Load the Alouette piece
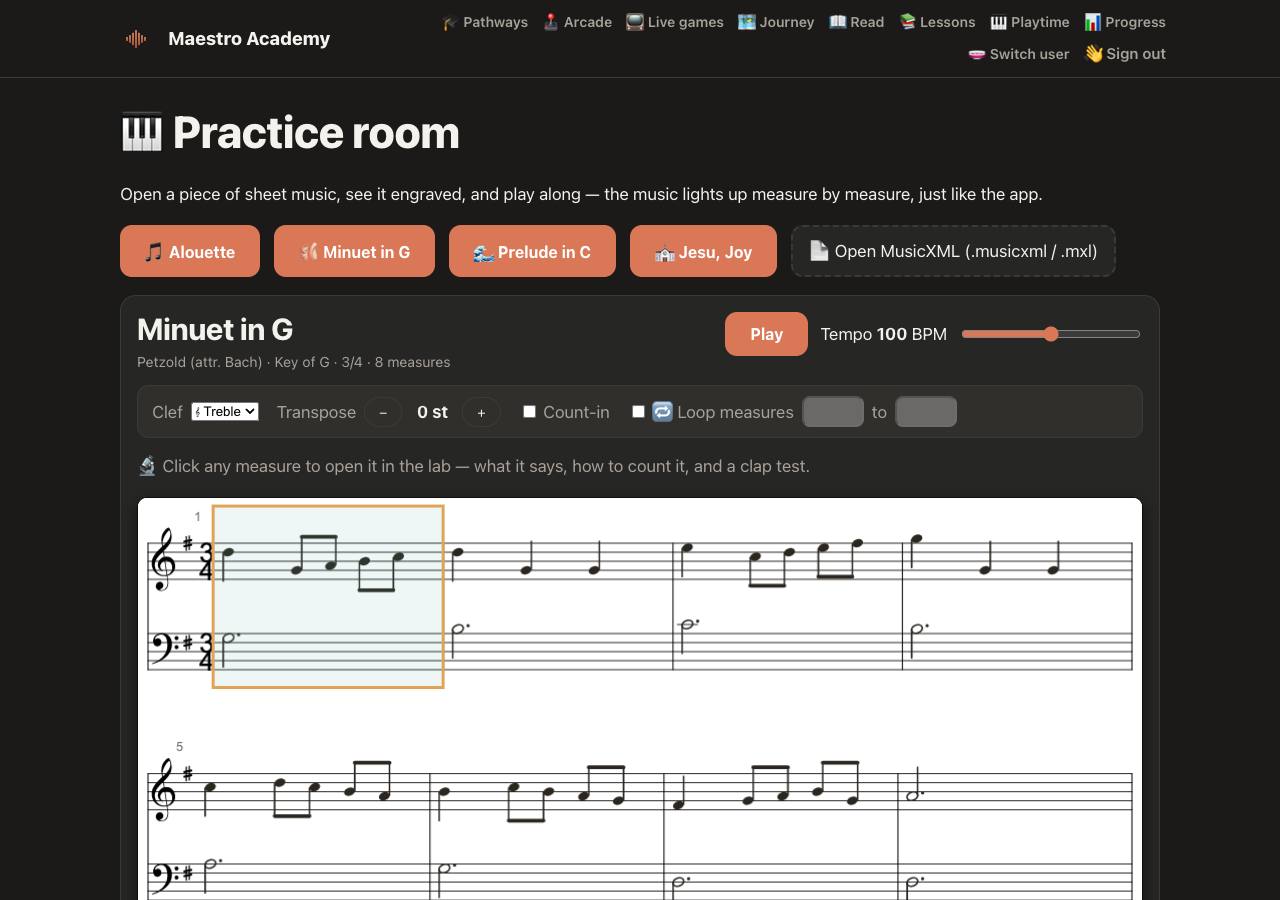Image resolution: width=1280 pixels, height=900 pixels. click(190, 251)
